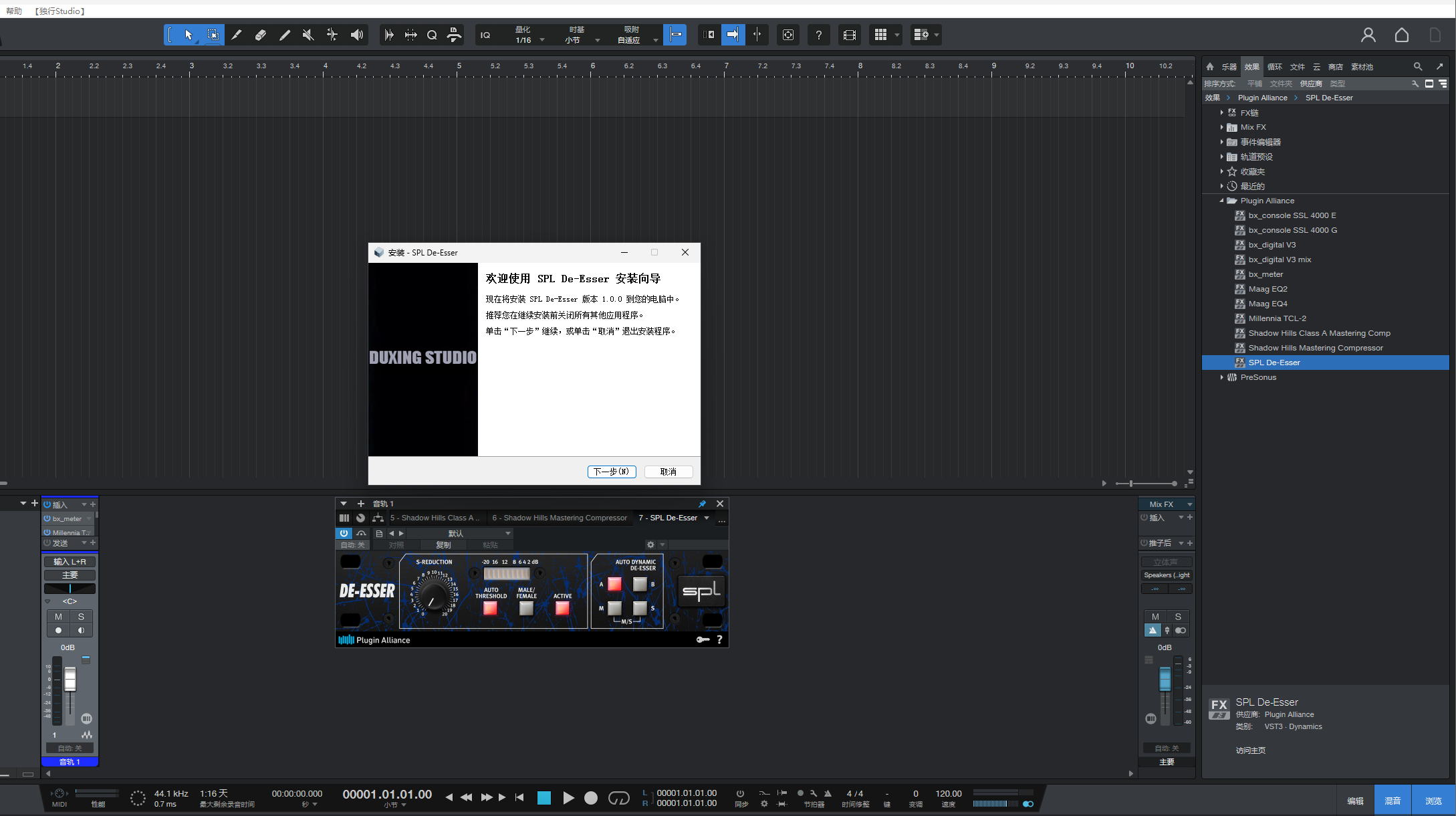Switch to the 素材池 browser tab
Viewport: 1456px width, 816px height.
pos(1362,67)
